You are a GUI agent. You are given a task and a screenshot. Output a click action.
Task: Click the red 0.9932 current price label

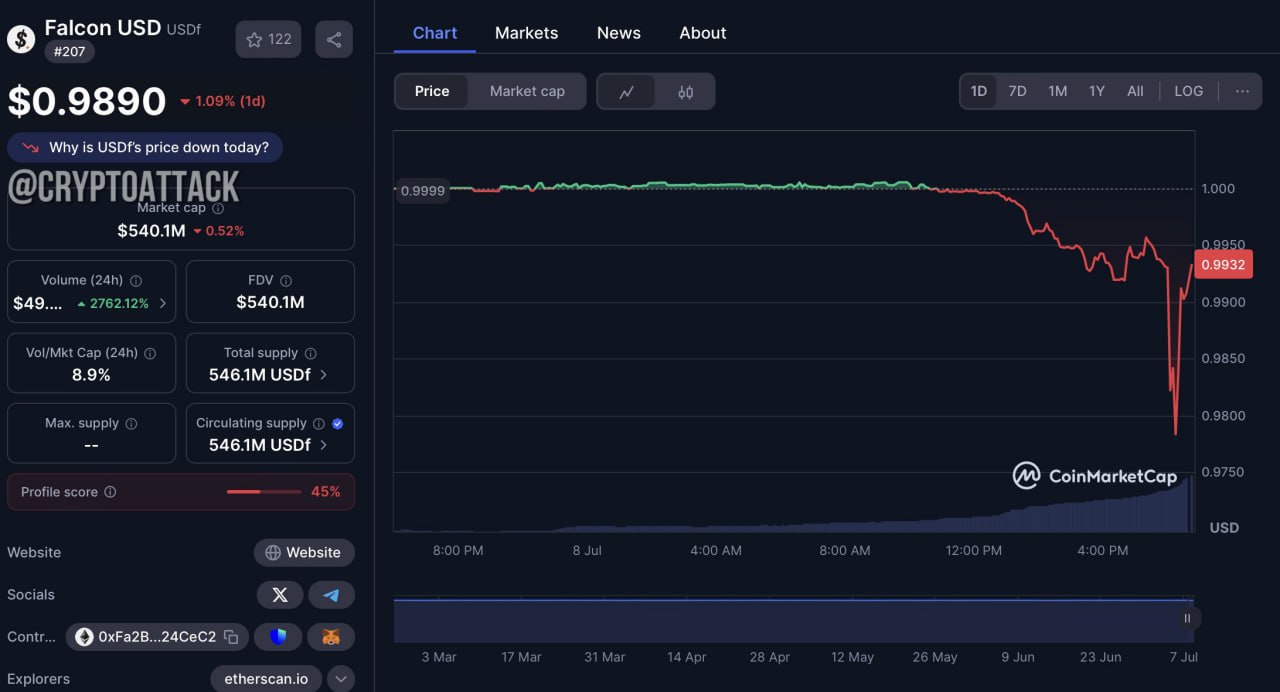tap(1223, 264)
